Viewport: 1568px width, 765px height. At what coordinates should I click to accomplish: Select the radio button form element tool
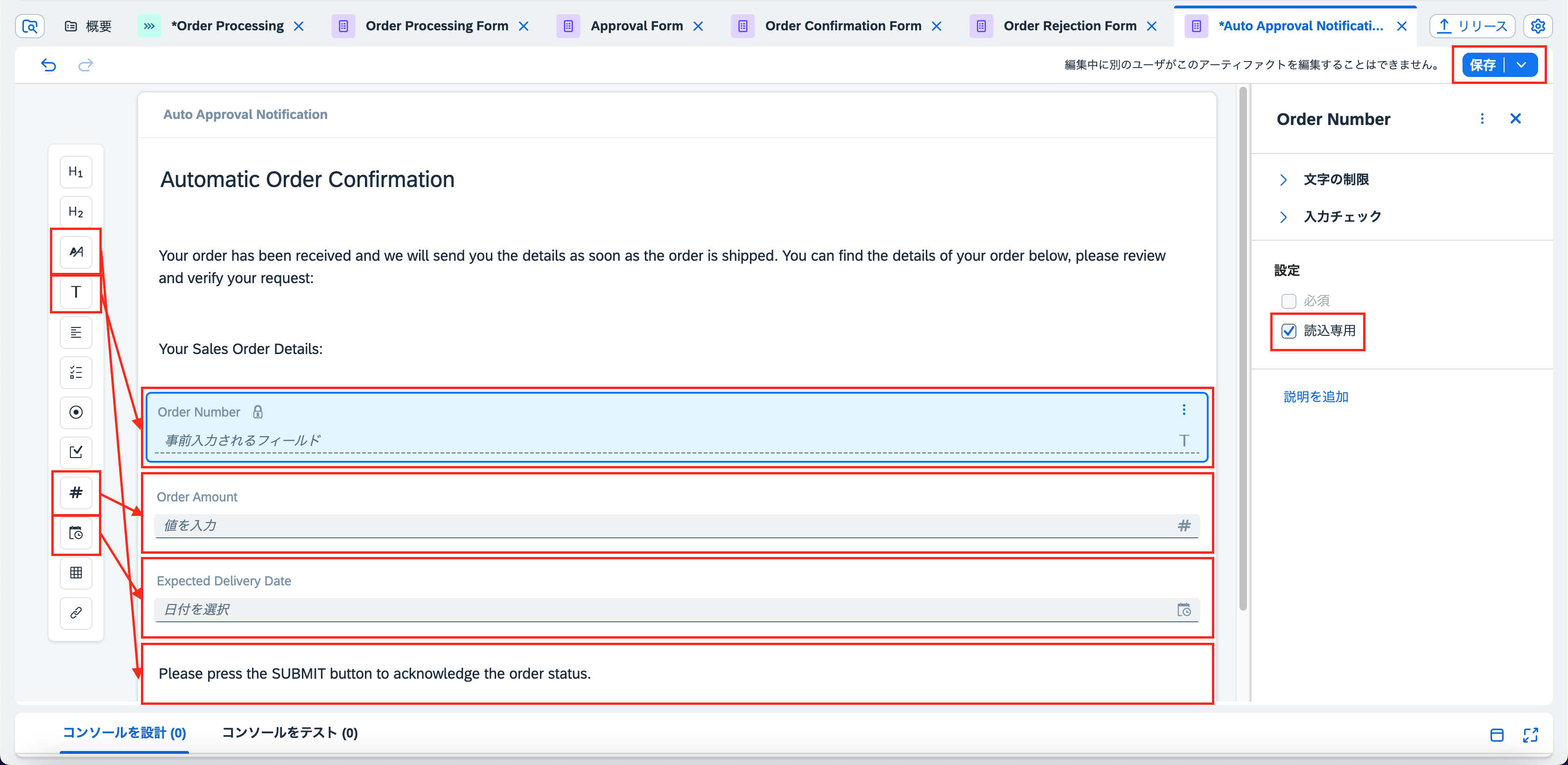coord(76,413)
